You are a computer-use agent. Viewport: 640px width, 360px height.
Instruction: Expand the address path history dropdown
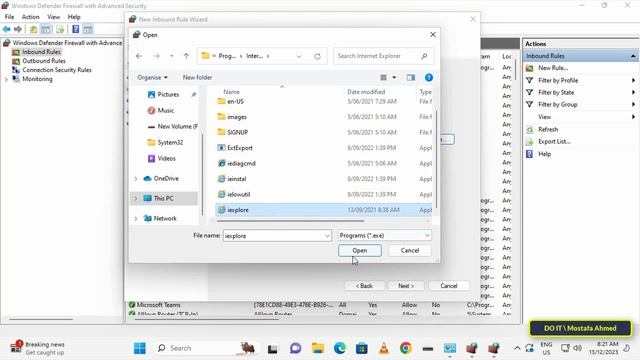pos(299,56)
